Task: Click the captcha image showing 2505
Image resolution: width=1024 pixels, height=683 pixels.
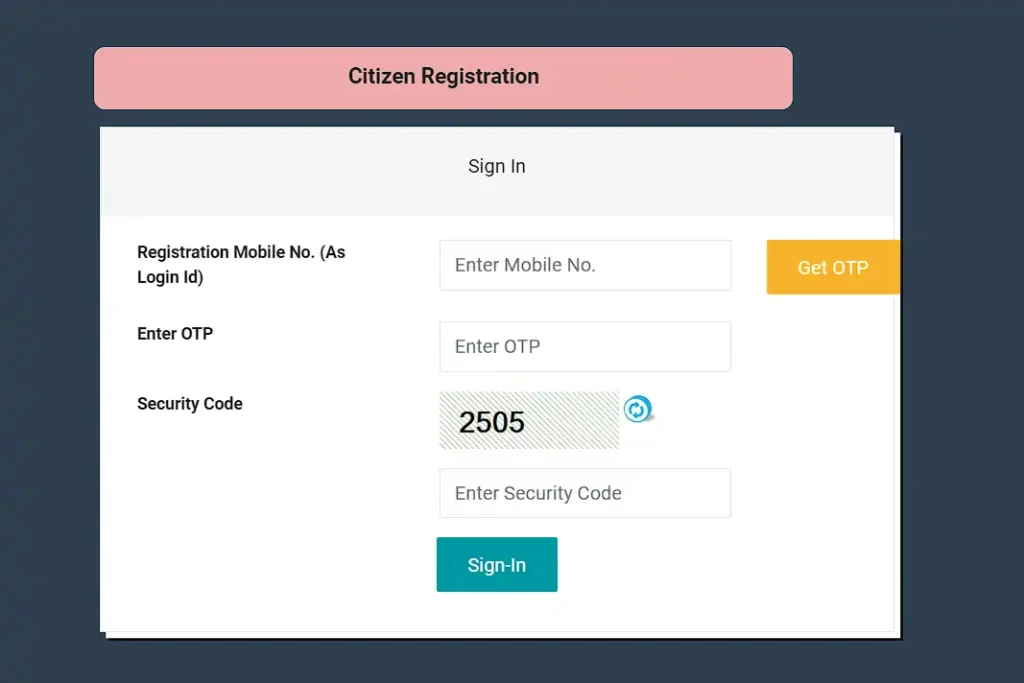Action: 492,421
